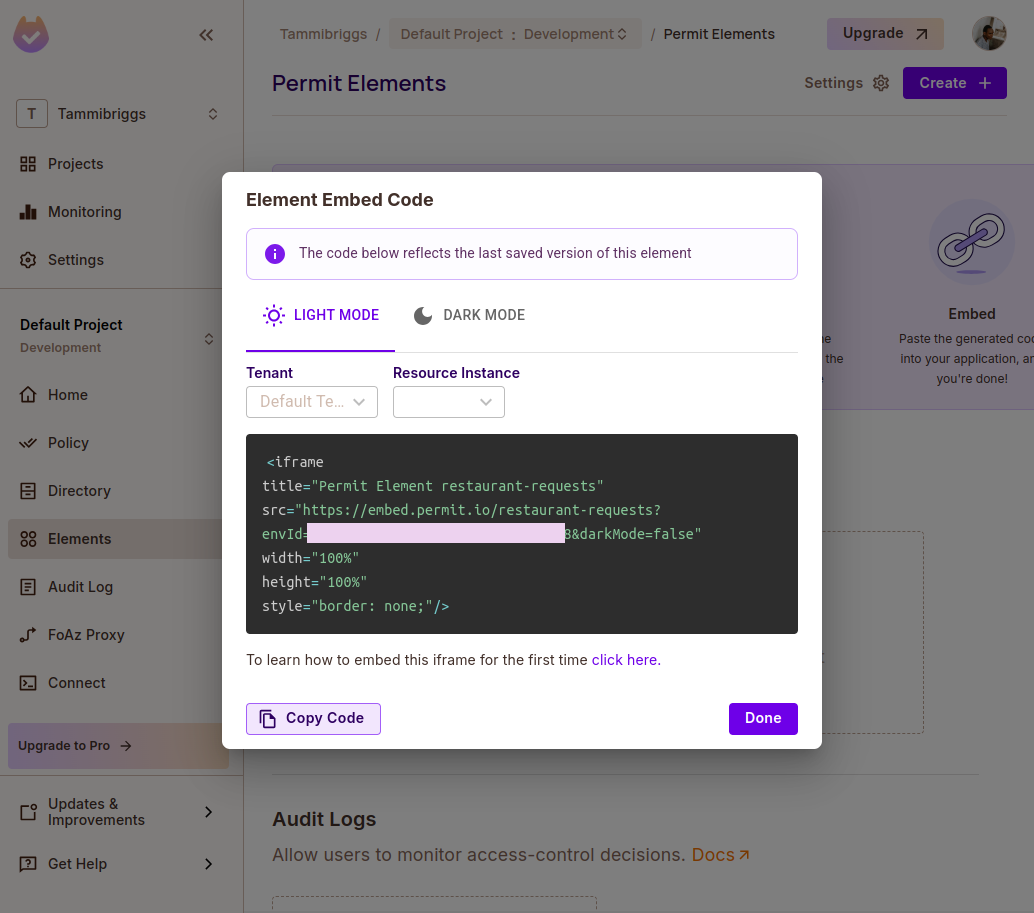This screenshot has width=1034, height=913.
Task: Open the Default Project environment selector
Action: coord(515,34)
